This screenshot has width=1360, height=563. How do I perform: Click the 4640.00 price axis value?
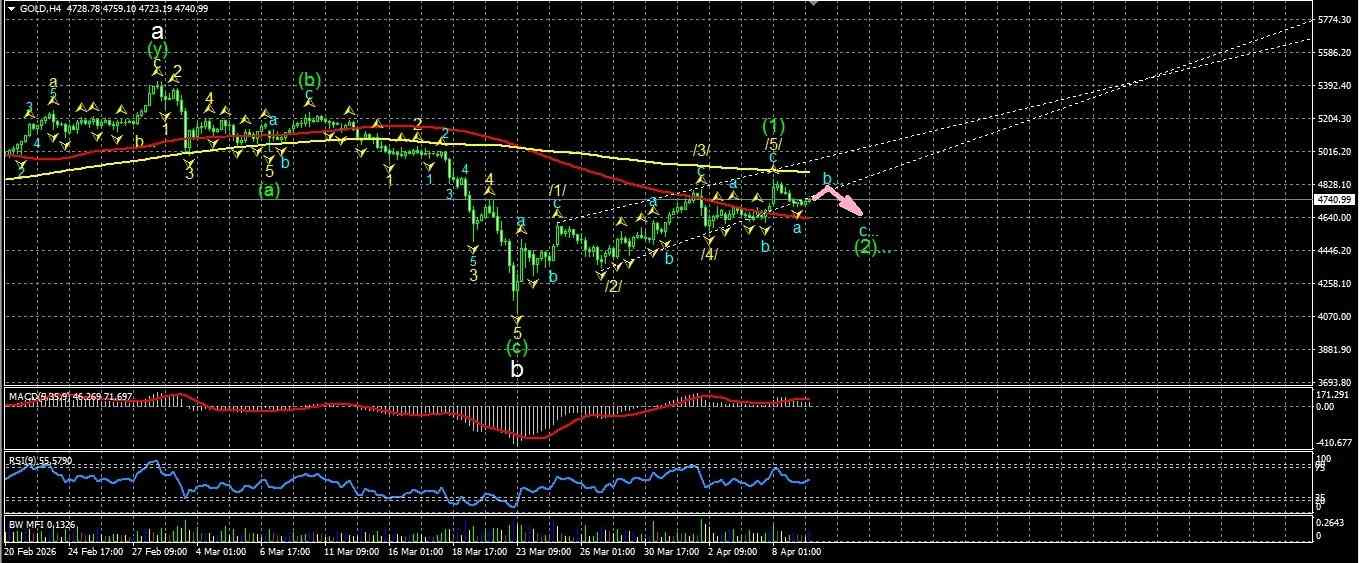(x=1334, y=218)
